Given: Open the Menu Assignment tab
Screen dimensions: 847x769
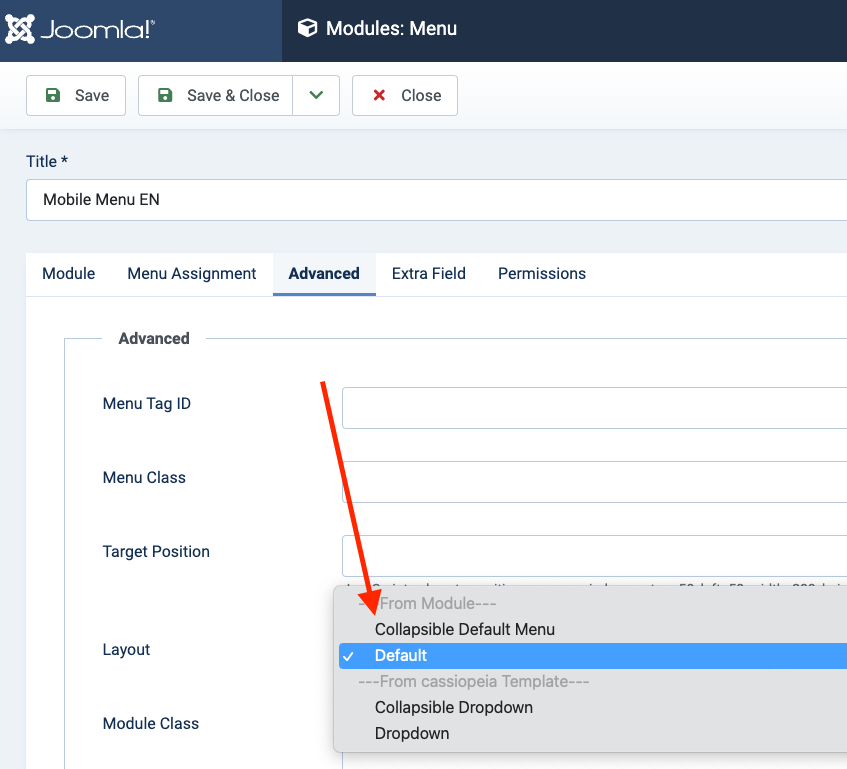Looking at the screenshot, I should coord(192,274).
